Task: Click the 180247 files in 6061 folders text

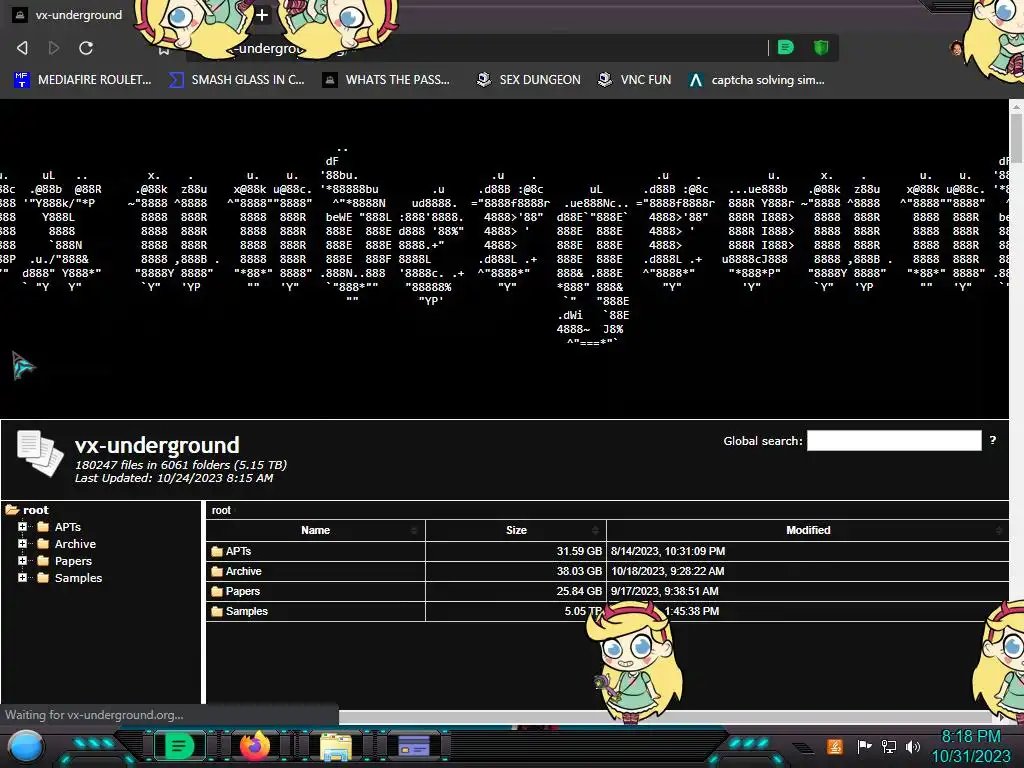Action: tap(181, 465)
